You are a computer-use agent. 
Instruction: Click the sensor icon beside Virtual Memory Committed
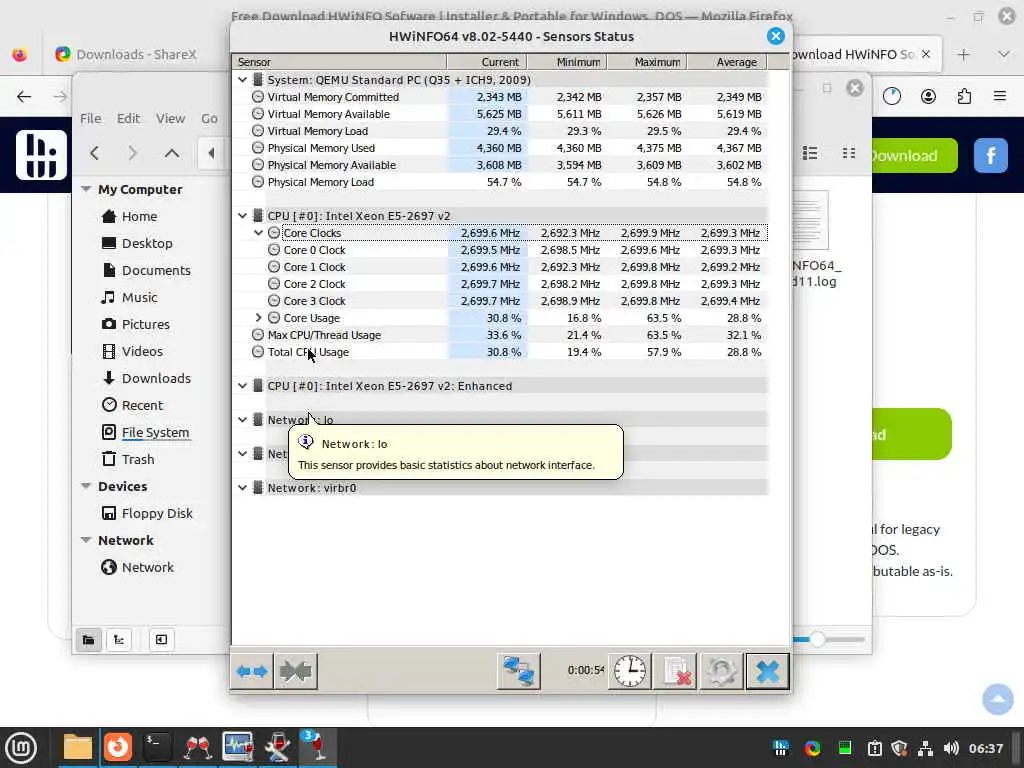(258, 97)
